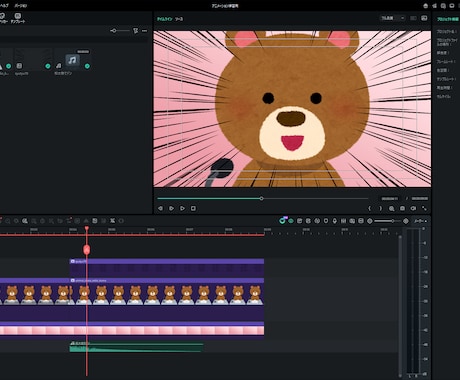Open the バージョン menu
The image size is (460, 380).
[x=20, y=6]
